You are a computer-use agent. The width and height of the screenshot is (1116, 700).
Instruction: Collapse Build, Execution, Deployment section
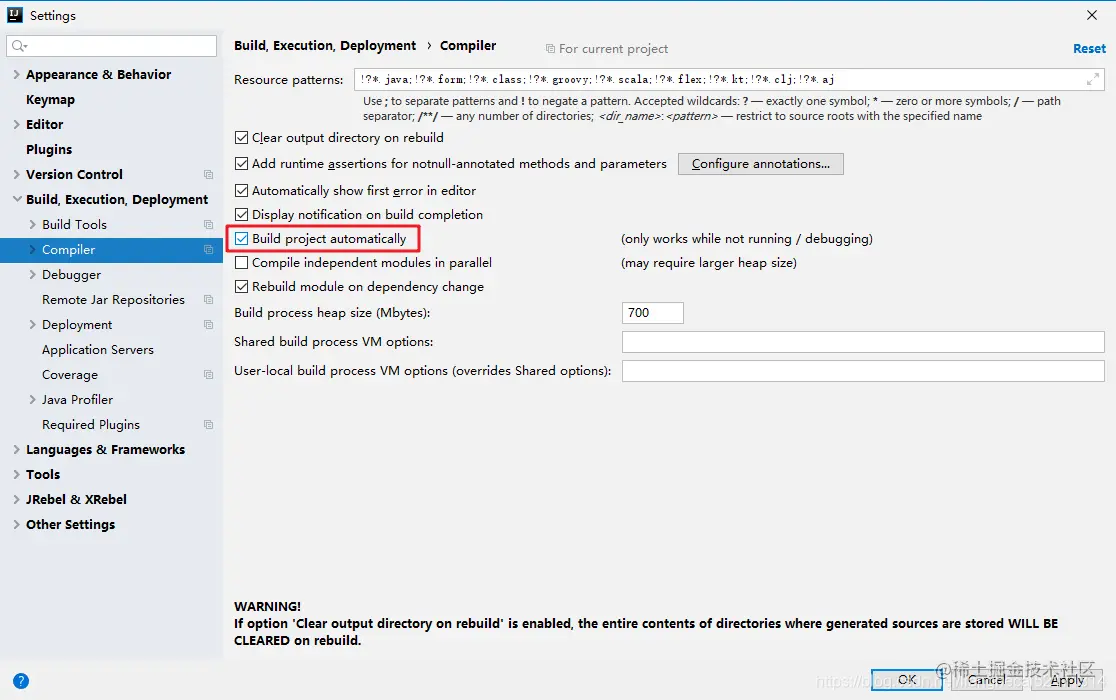[16, 199]
